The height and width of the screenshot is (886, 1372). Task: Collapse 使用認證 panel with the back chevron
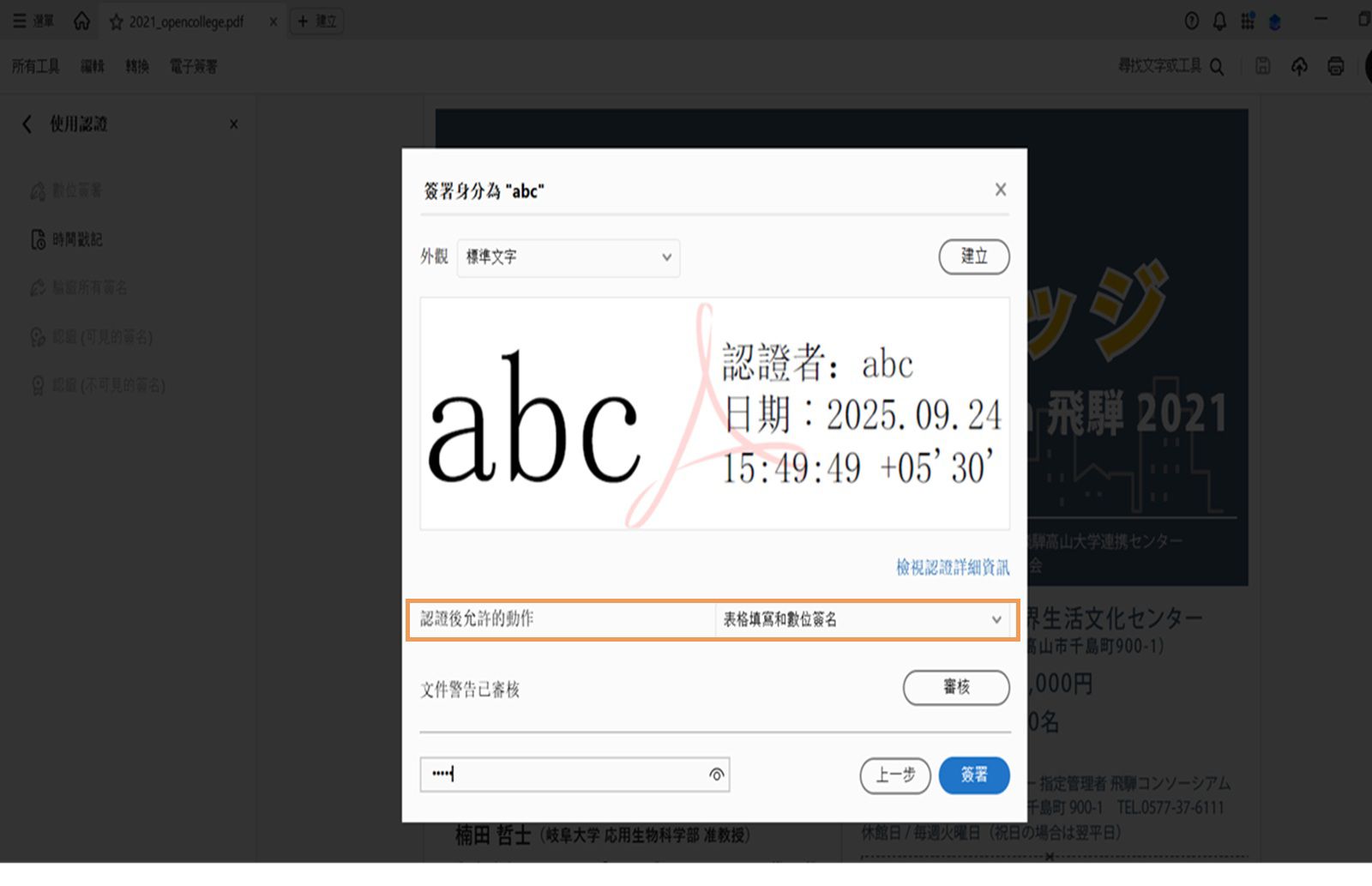tap(26, 124)
